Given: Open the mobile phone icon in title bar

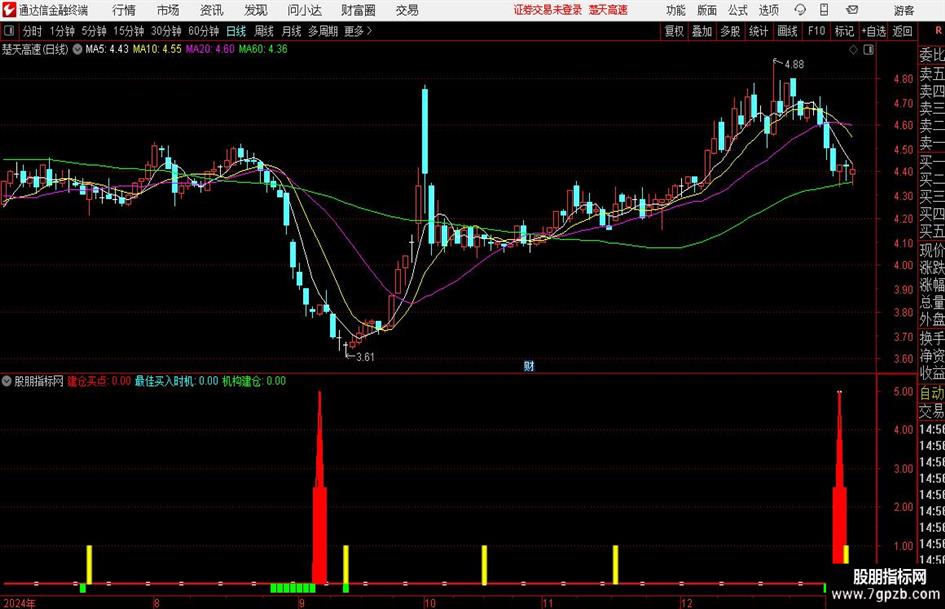Looking at the screenshot, I should pos(824,10).
